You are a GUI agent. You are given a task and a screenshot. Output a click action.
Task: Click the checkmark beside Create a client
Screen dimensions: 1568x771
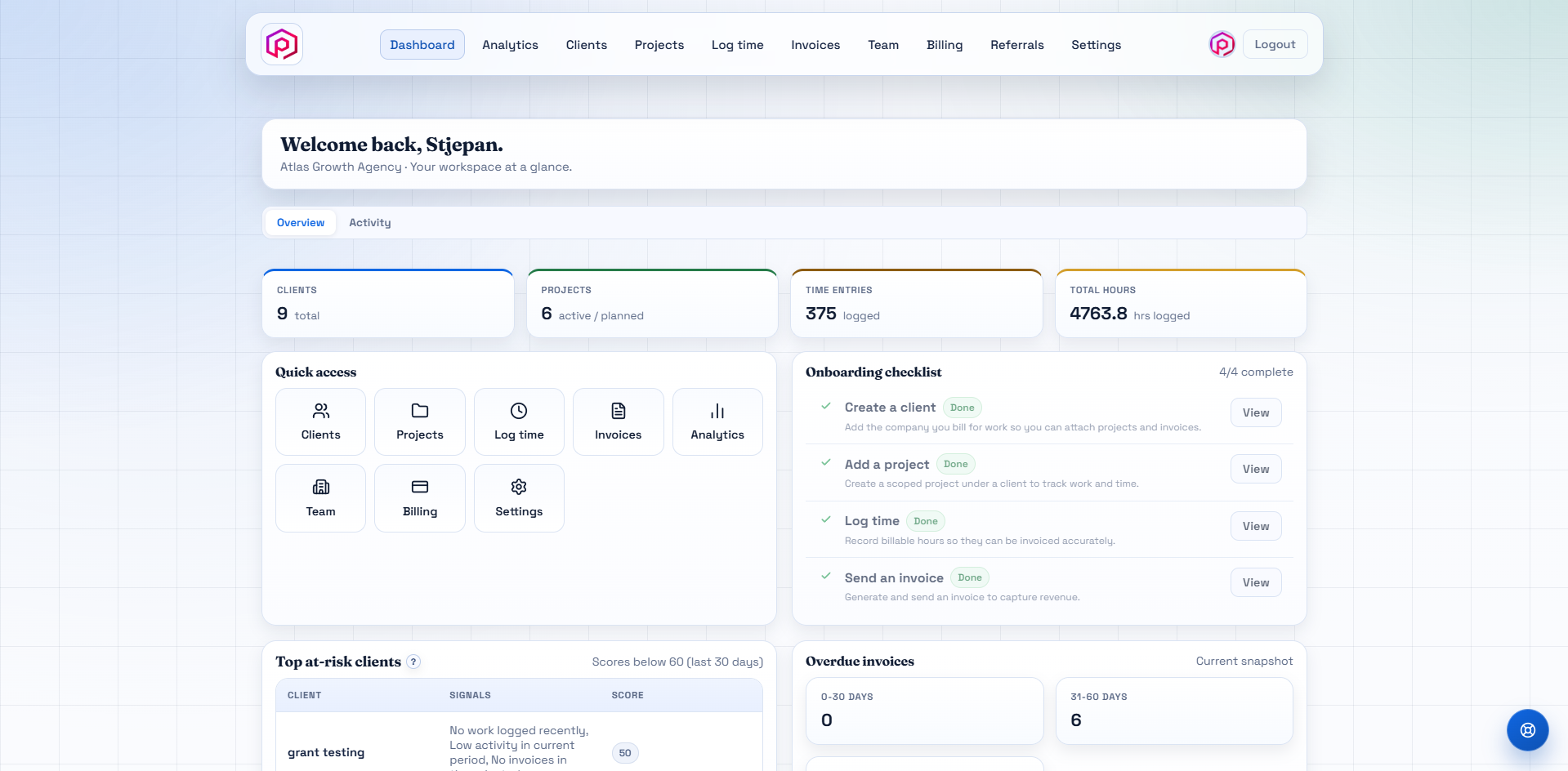826,407
